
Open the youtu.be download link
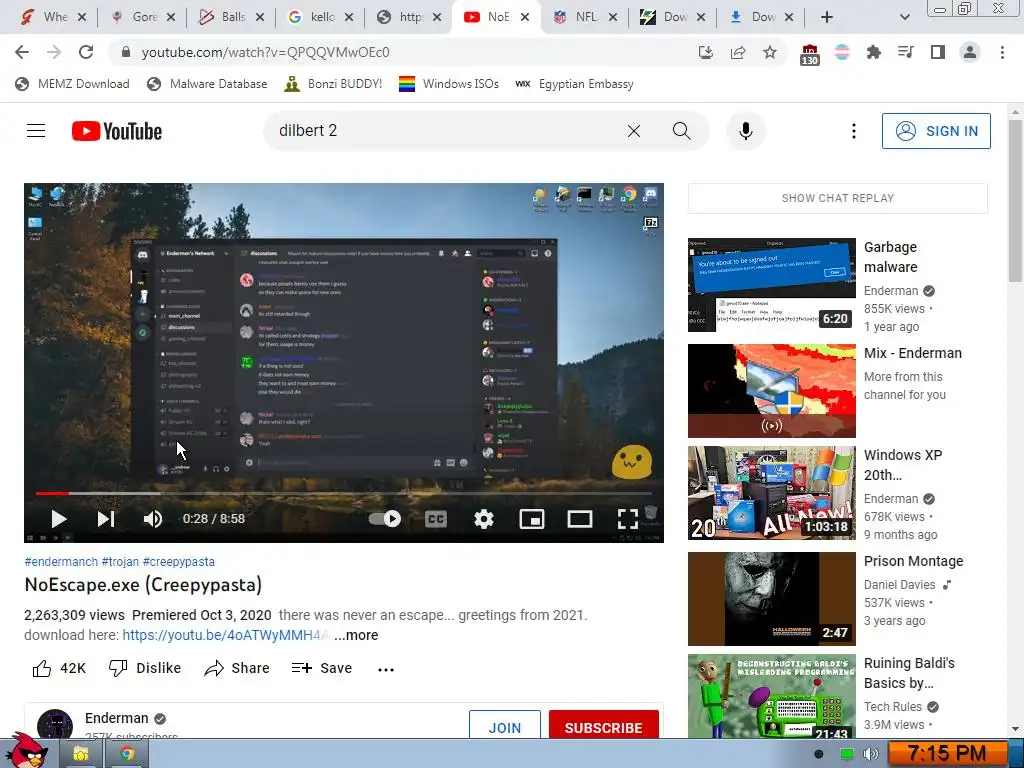(x=225, y=635)
